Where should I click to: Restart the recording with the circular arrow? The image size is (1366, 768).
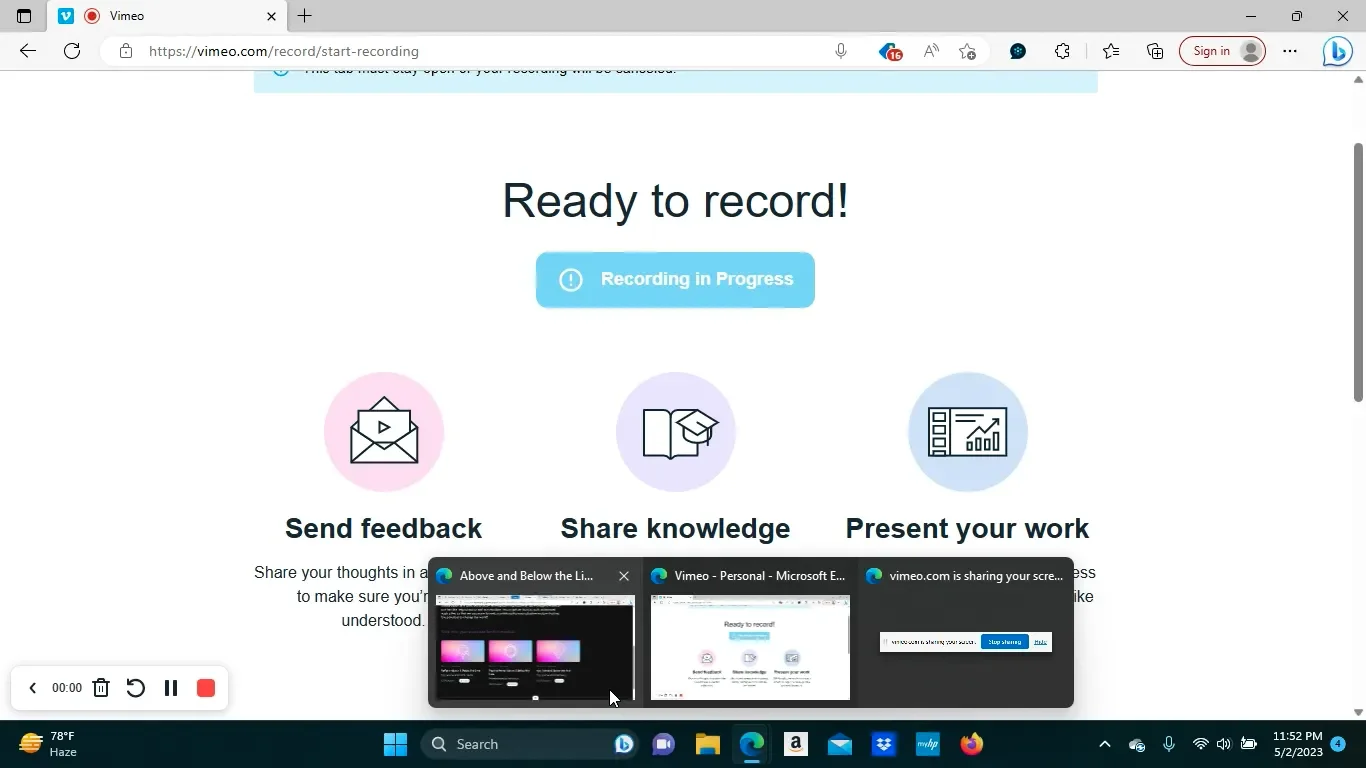[x=136, y=688]
